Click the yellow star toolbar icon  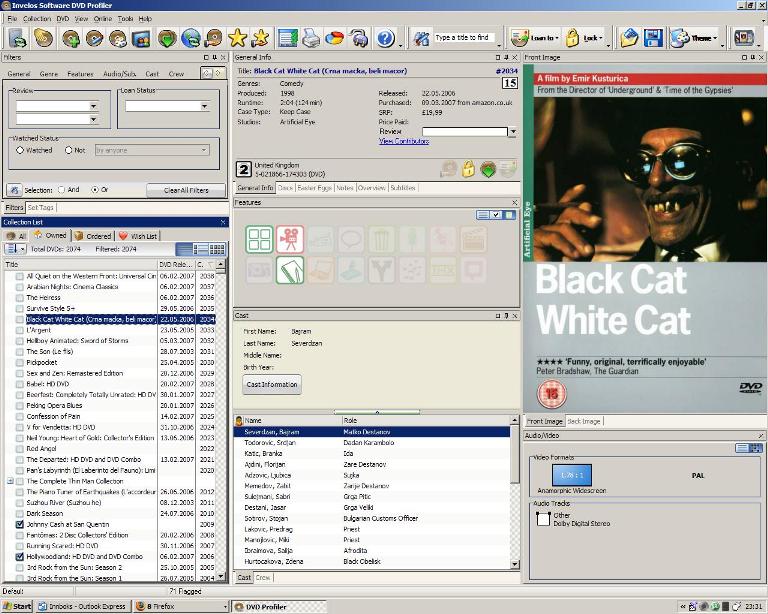point(238,38)
